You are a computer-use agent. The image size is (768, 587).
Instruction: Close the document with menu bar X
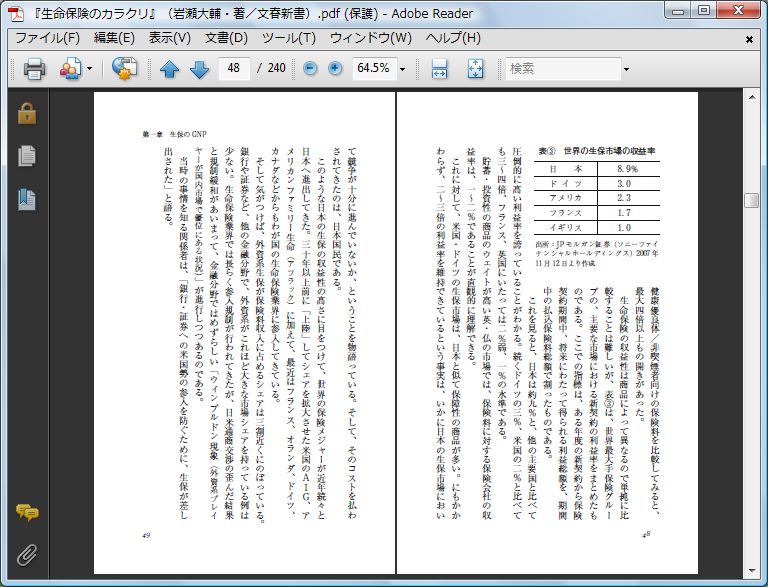pos(749,39)
